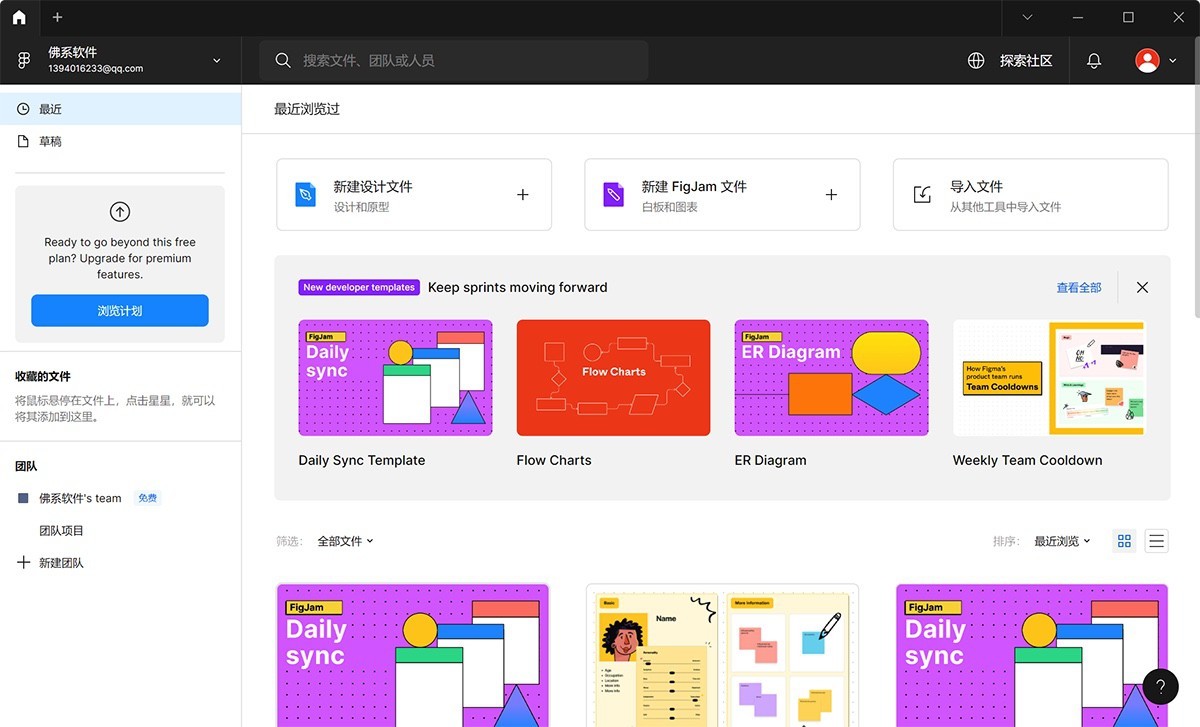Viewport: 1200px width, 727px height.
Task: Open the Explore Community globe icon
Action: click(x=975, y=60)
